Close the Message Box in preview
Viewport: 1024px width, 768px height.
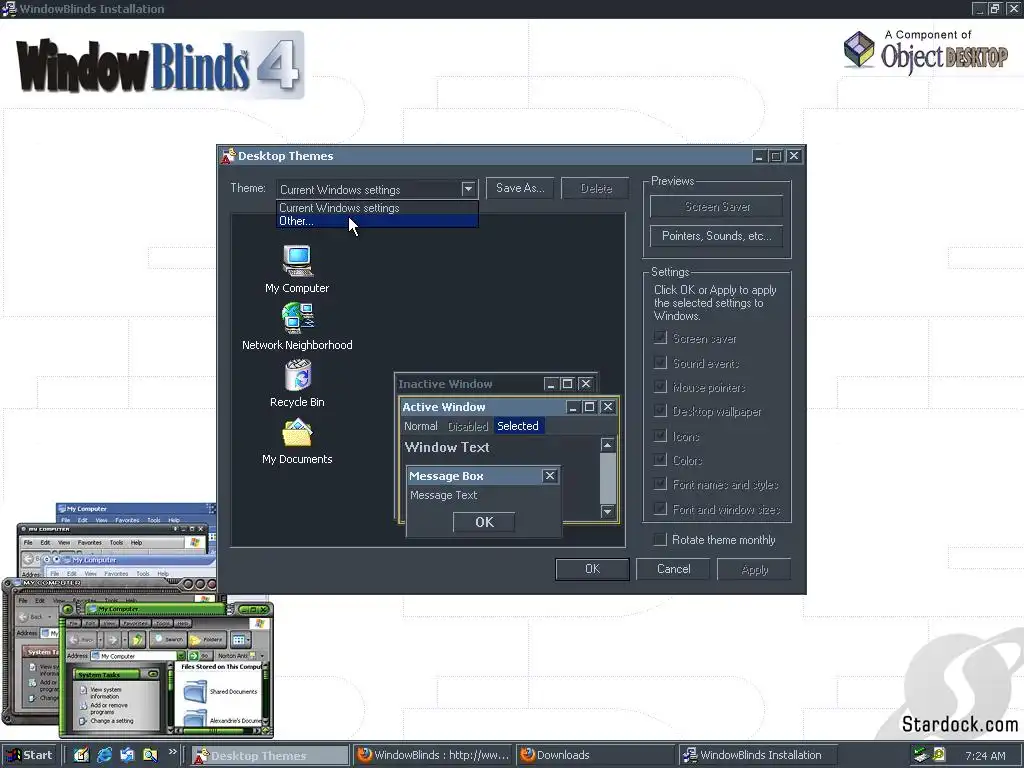pos(550,475)
